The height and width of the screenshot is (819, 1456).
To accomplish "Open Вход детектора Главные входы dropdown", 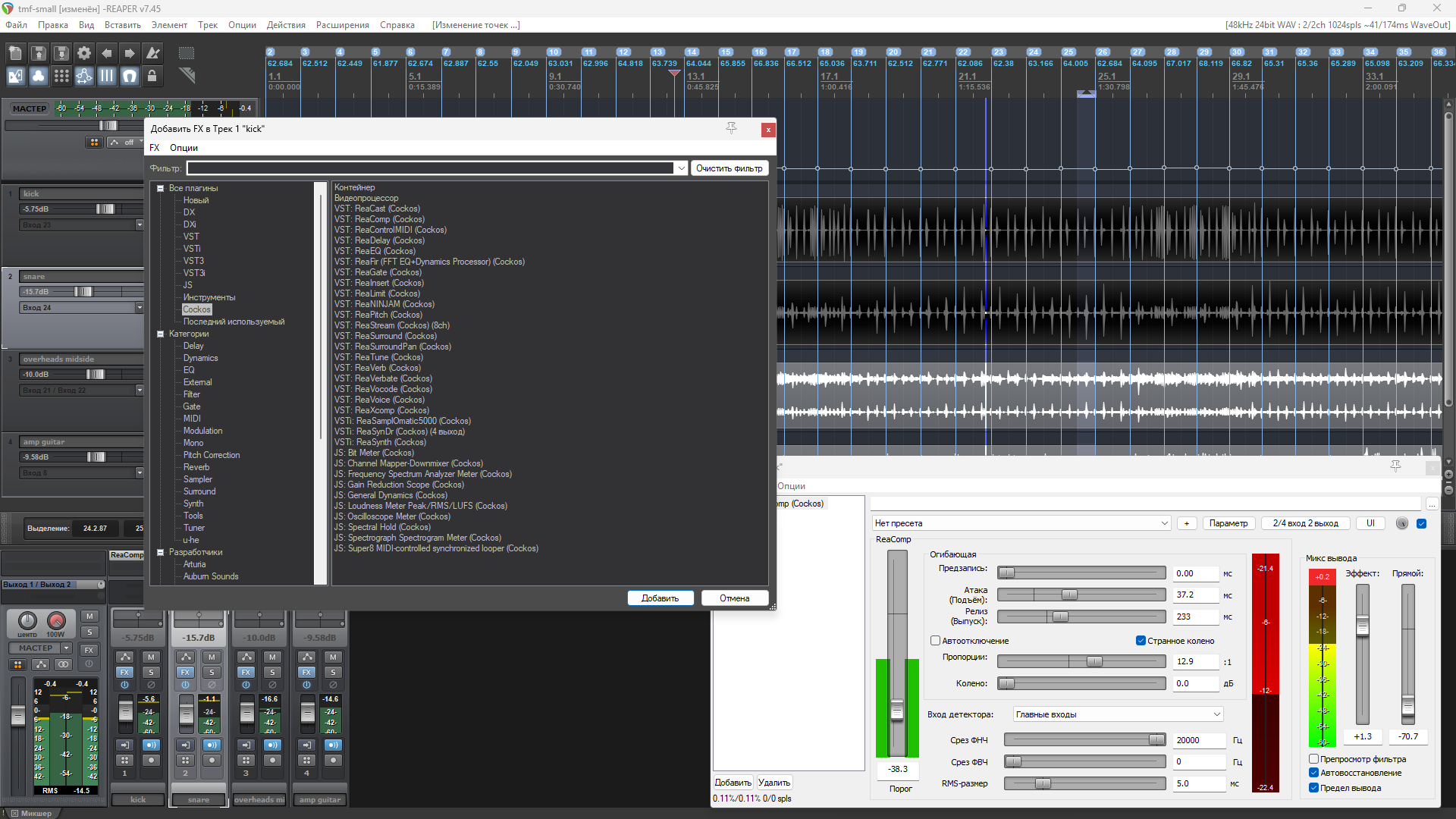I will (x=1119, y=714).
